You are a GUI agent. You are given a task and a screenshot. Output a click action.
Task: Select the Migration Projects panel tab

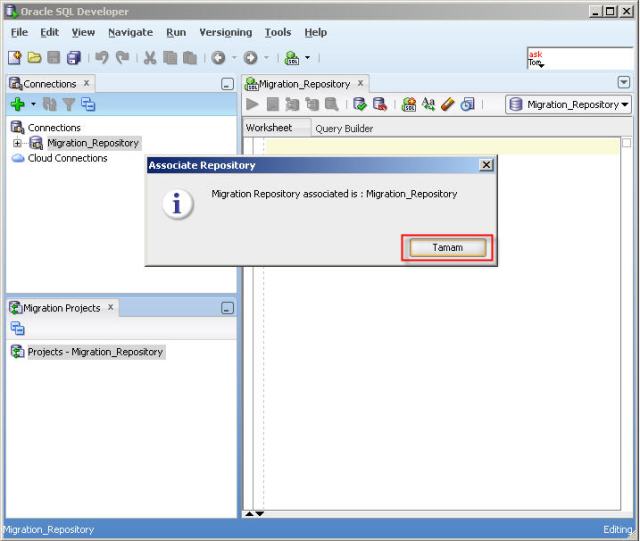click(x=62, y=308)
